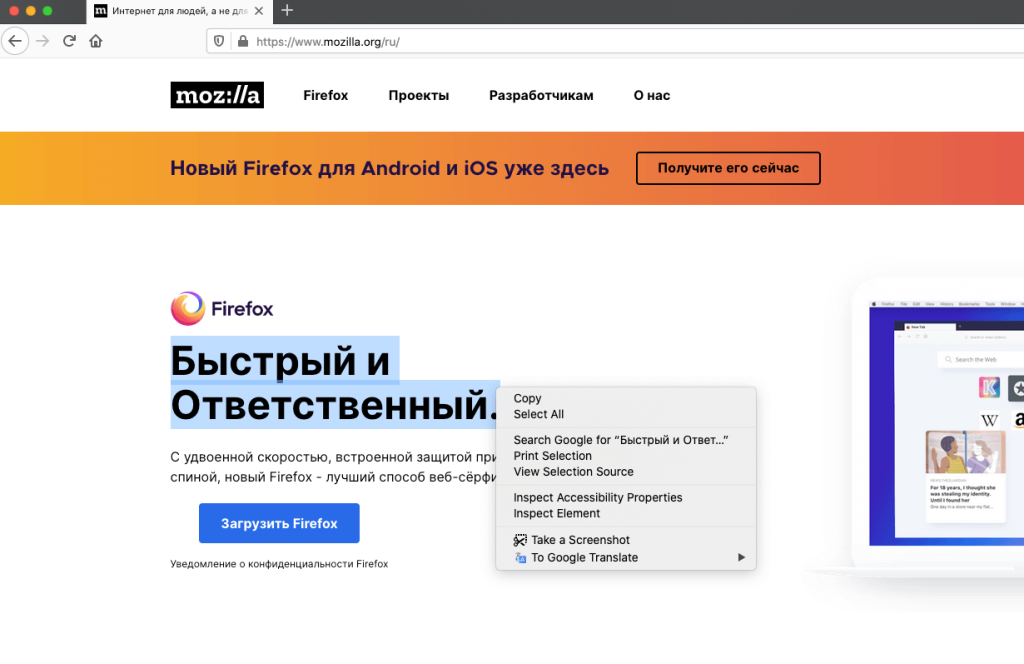Click the selected headline Быстрый и Ответственный
Screen dimensions: 1024x664
(x=335, y=383)
